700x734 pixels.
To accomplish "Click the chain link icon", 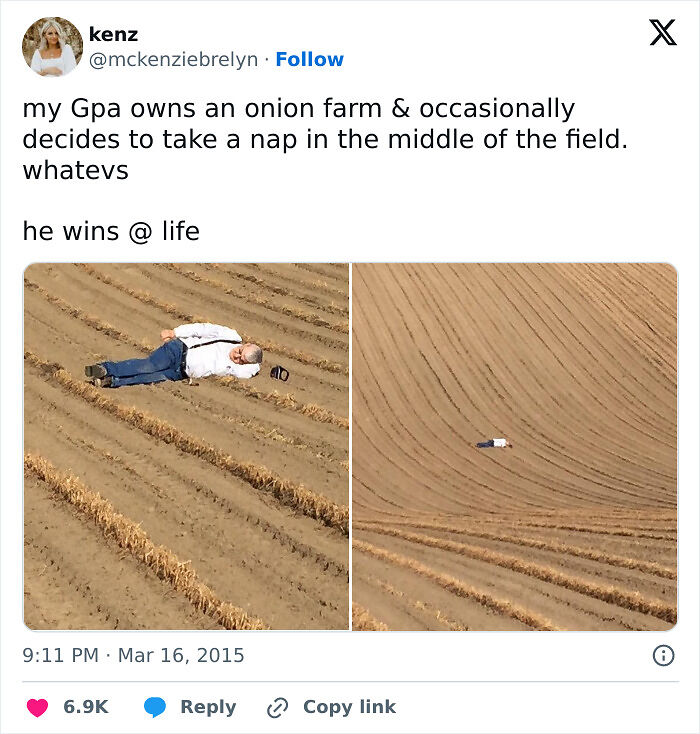I will (277, 707).
